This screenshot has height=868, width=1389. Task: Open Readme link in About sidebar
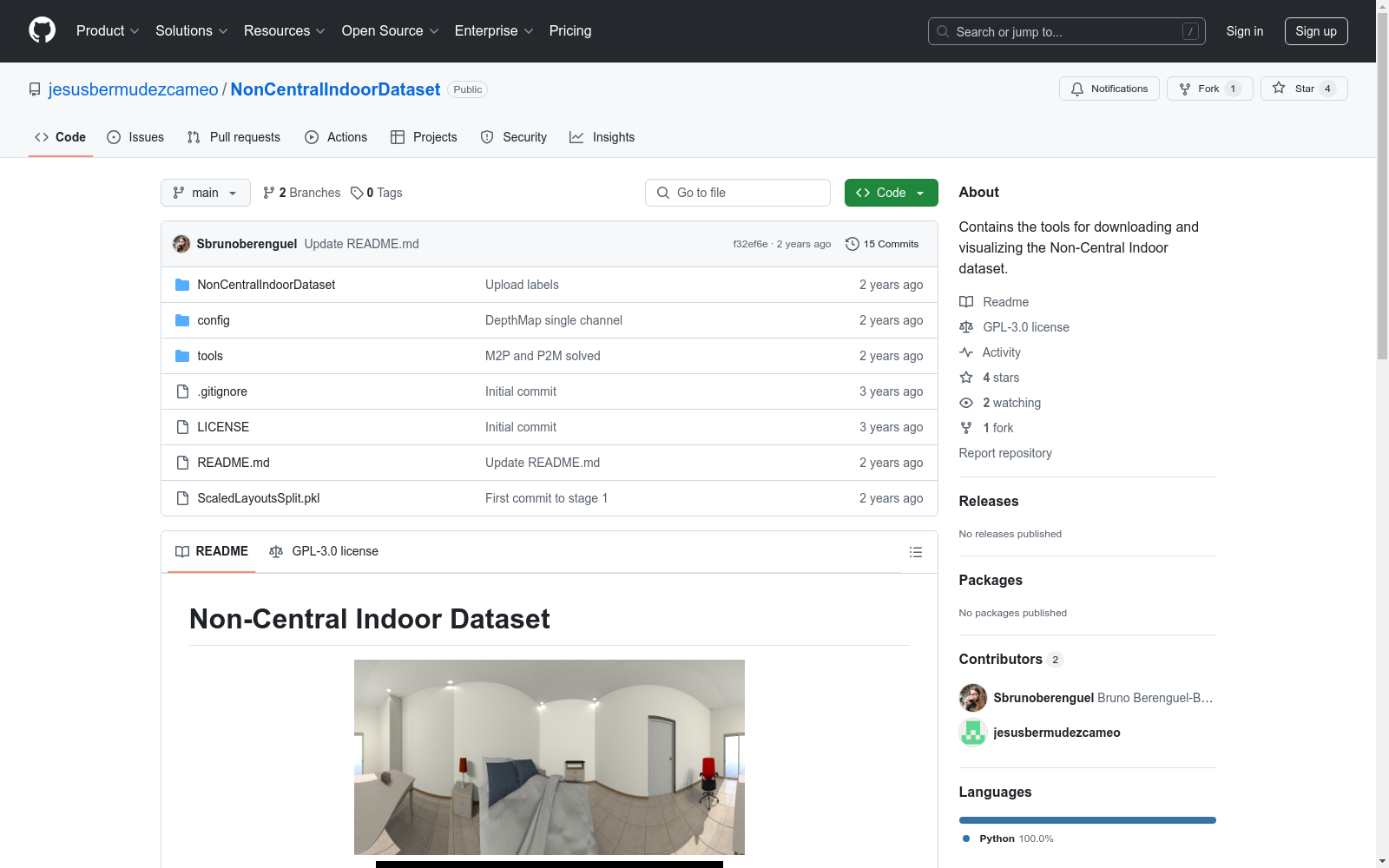994,302
